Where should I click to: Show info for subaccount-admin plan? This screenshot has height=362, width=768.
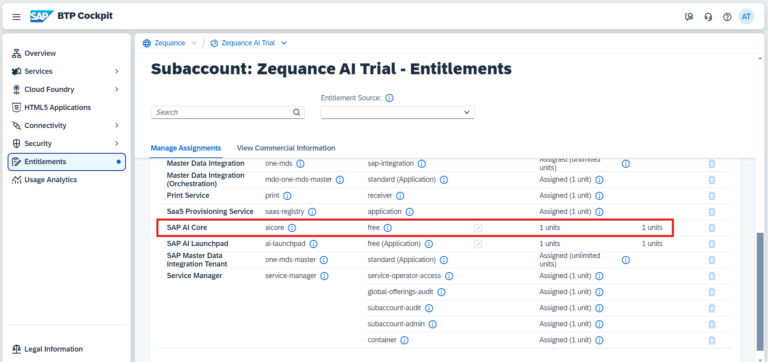[x=432, y=324]
